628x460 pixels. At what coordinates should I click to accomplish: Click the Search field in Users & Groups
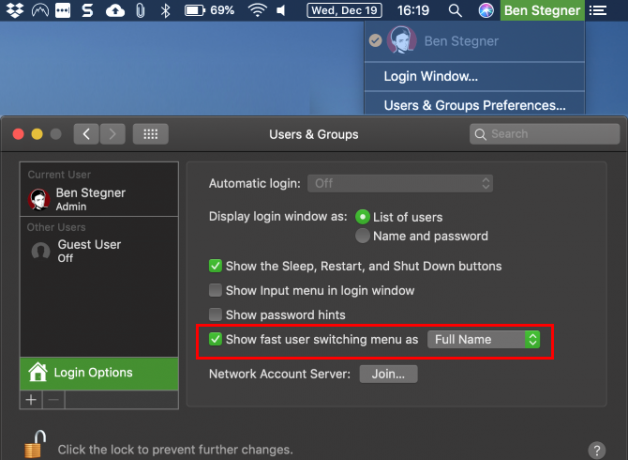(545, 134)
